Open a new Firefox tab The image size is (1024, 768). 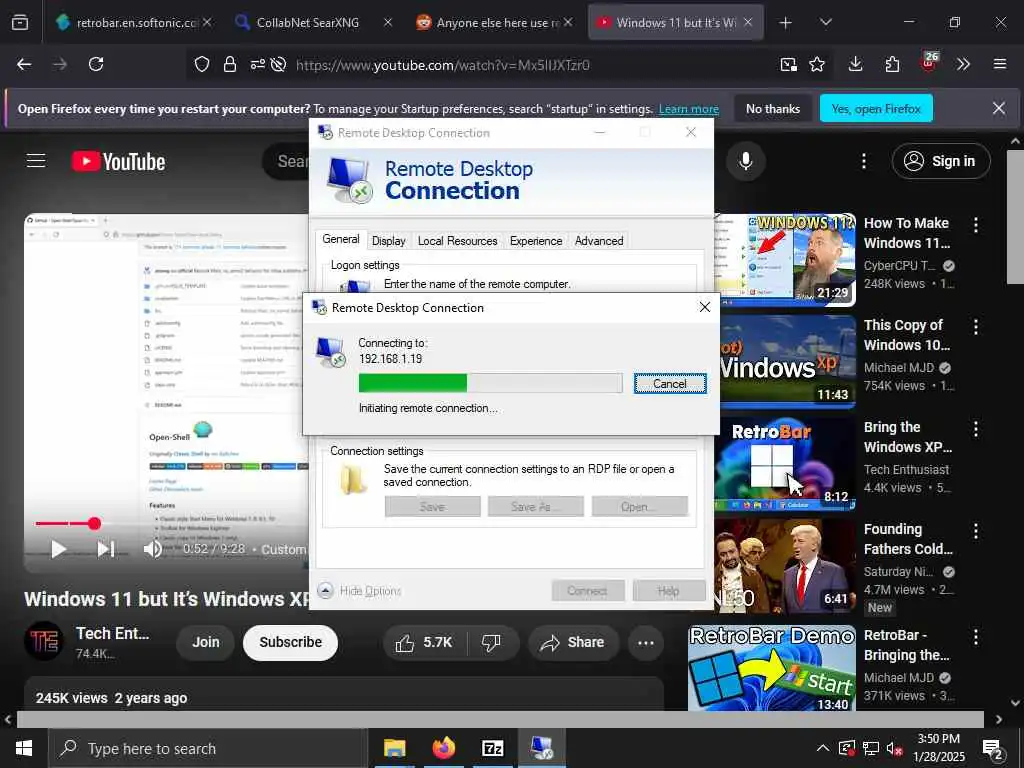coord(785,22)
